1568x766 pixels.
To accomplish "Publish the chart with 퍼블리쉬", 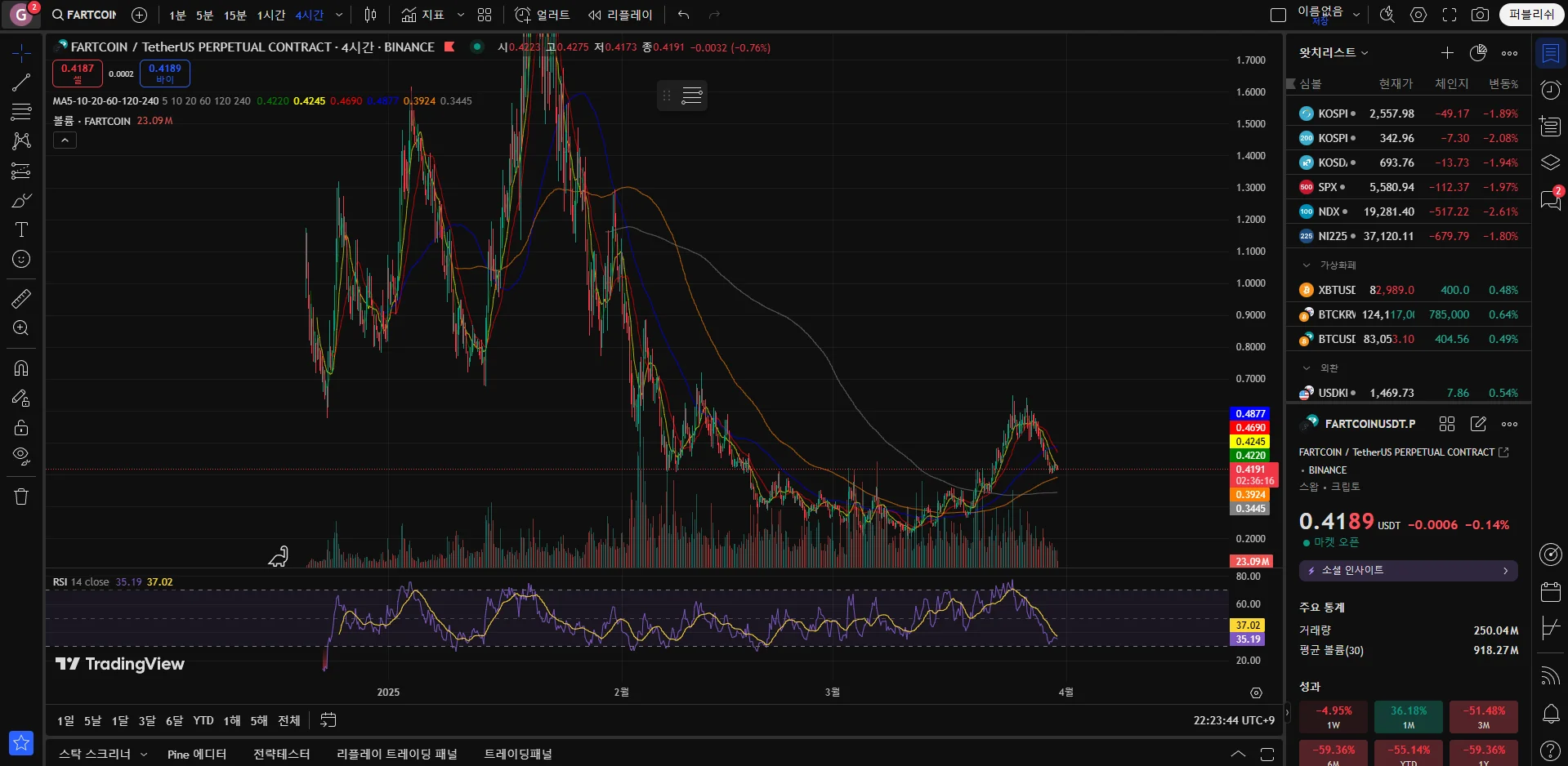I will click(1531, 15).
